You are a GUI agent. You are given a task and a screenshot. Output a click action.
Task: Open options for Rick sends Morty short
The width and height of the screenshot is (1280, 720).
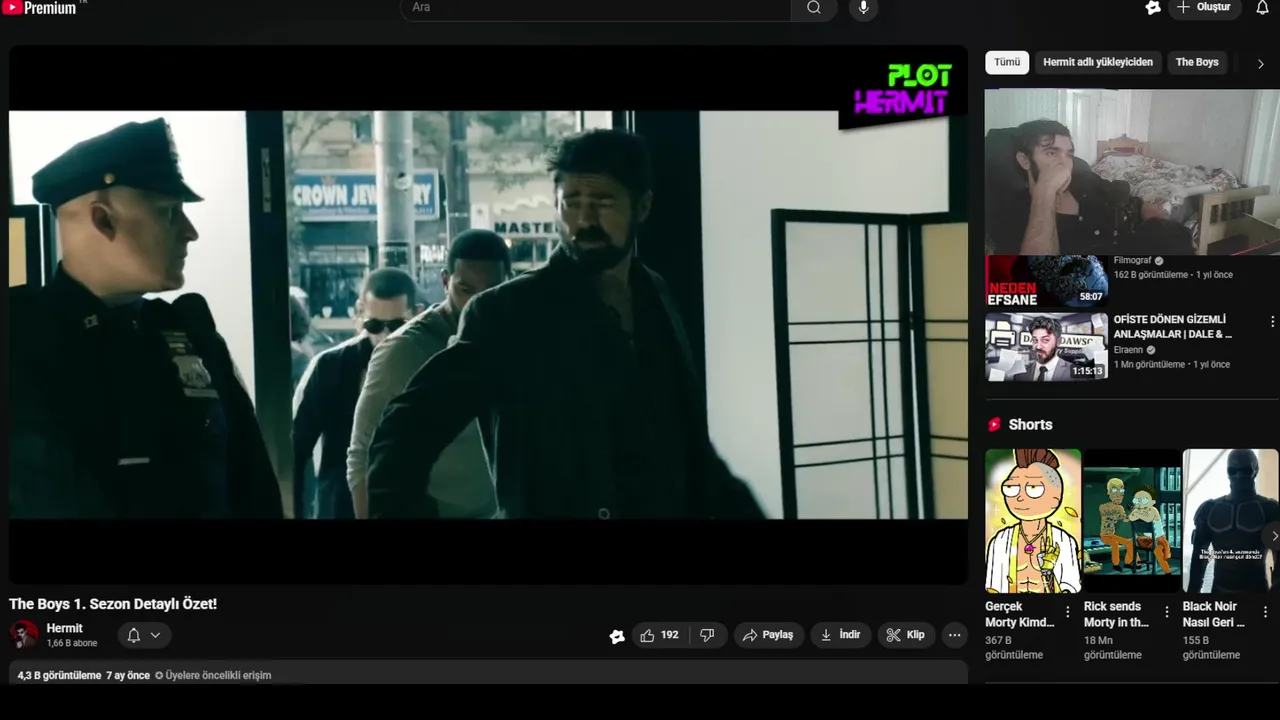[1166, 612]
